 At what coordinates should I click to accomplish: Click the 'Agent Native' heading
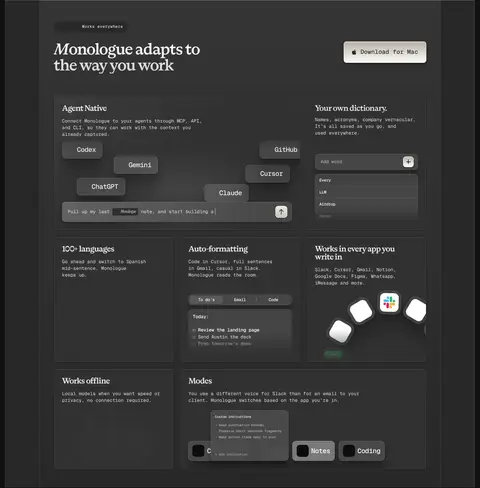coord(84,108)
